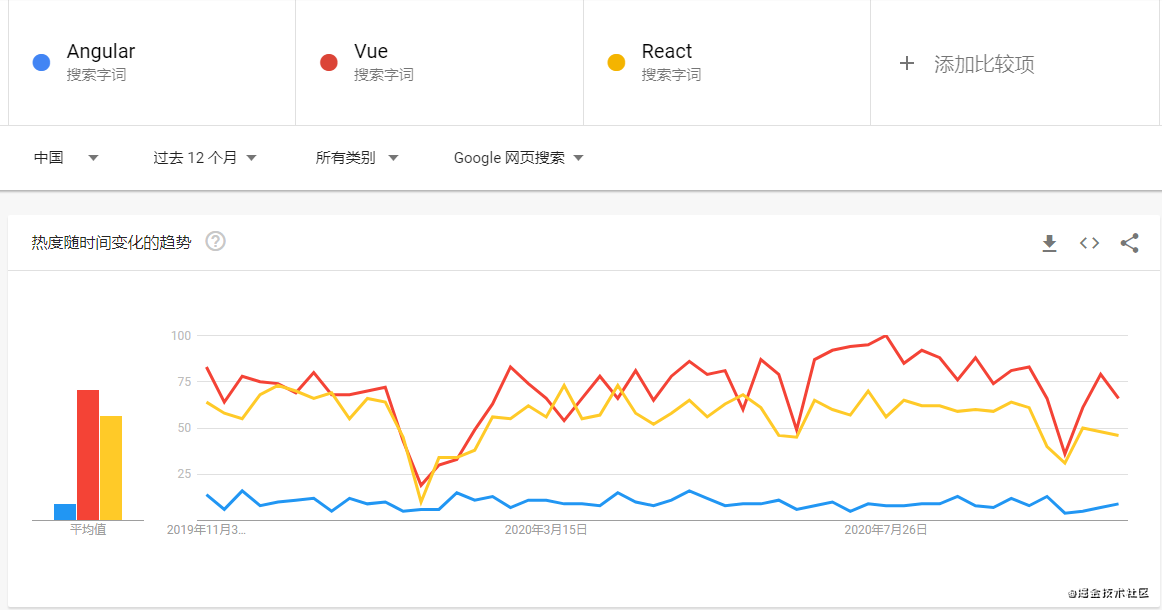Viewport: 1162px width, 610px height.
Task: Select the Angular search term card
Action: (x=151, y=62)
